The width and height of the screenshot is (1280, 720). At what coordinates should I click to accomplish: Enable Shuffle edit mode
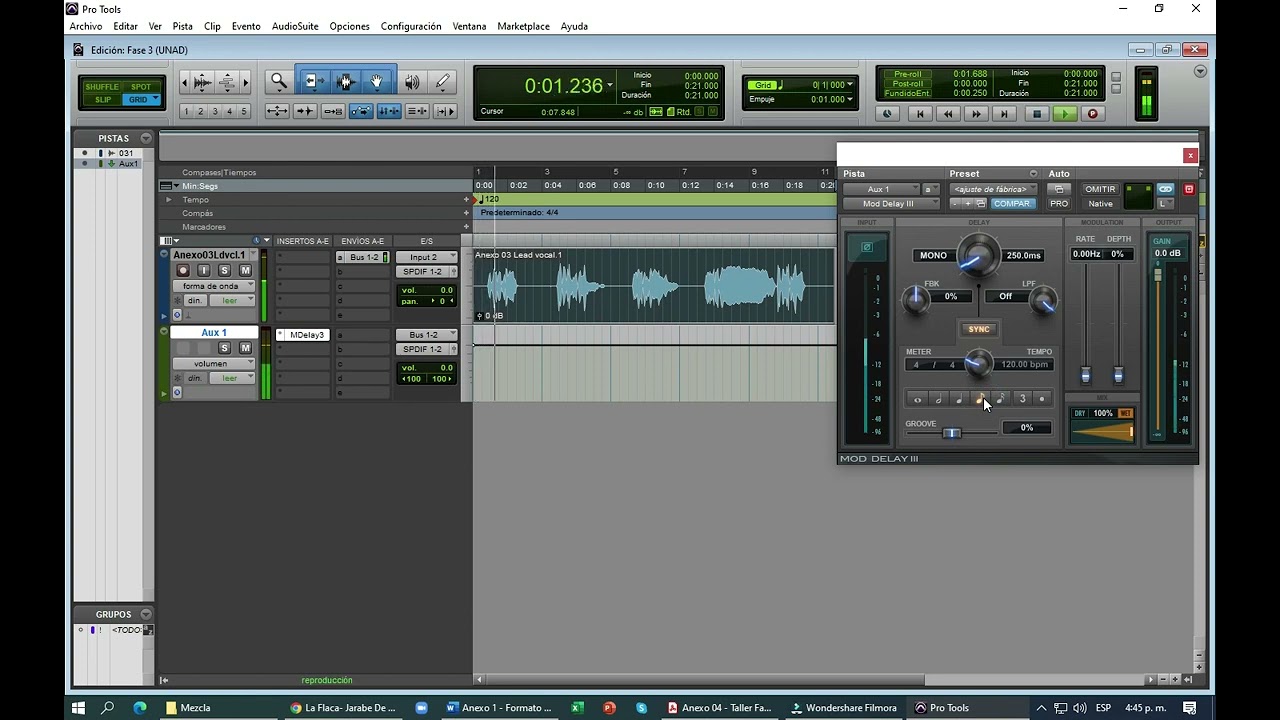tap(102, 87)
